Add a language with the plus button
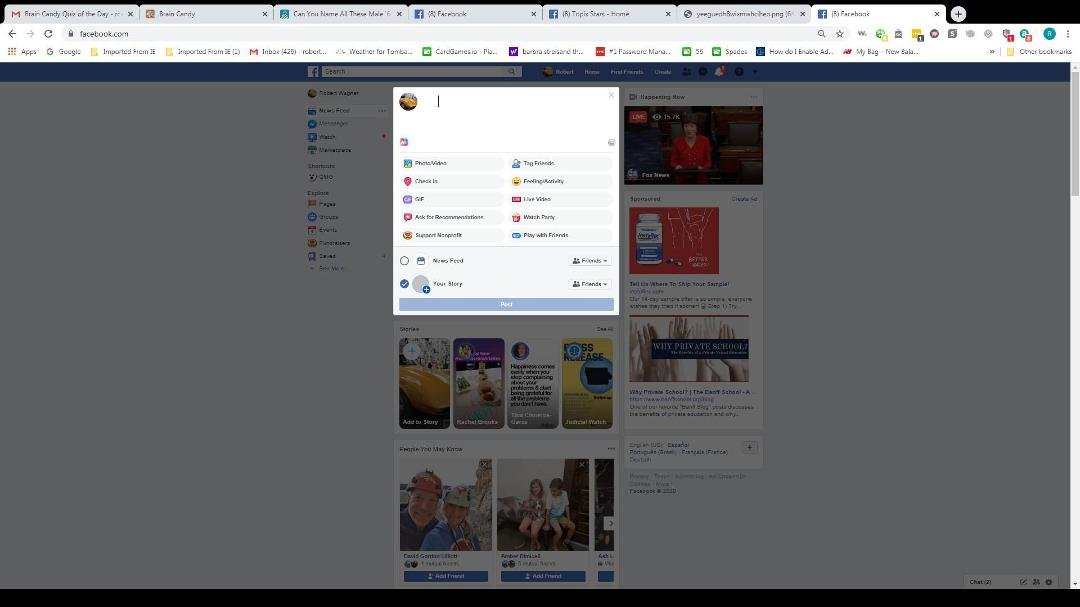1080x607 pixels. coord(749,447)
